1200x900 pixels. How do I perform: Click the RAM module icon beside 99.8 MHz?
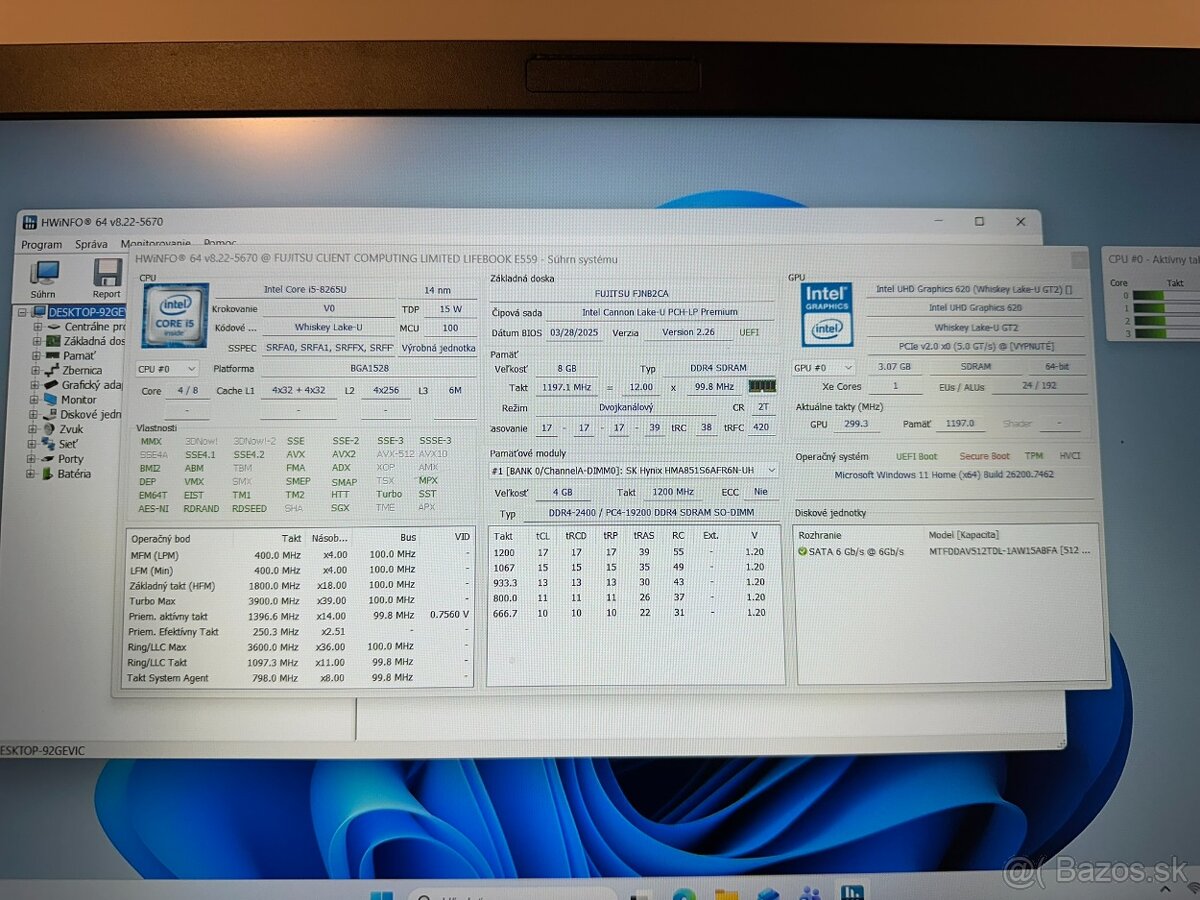tap(761, 387)
